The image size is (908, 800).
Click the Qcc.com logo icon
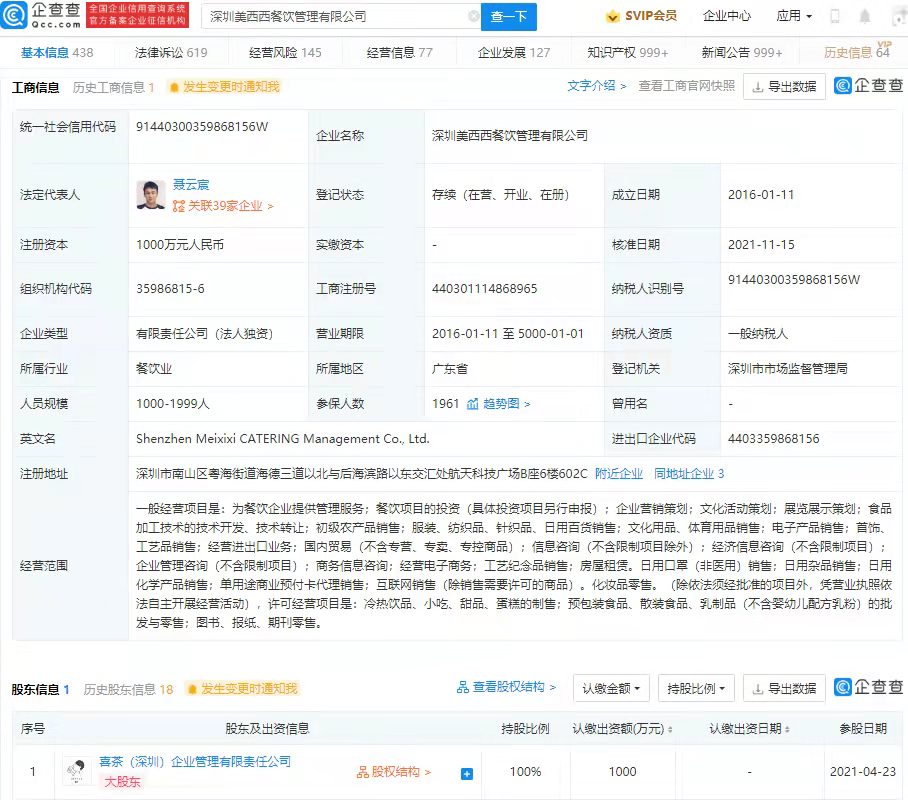[14, 15]
